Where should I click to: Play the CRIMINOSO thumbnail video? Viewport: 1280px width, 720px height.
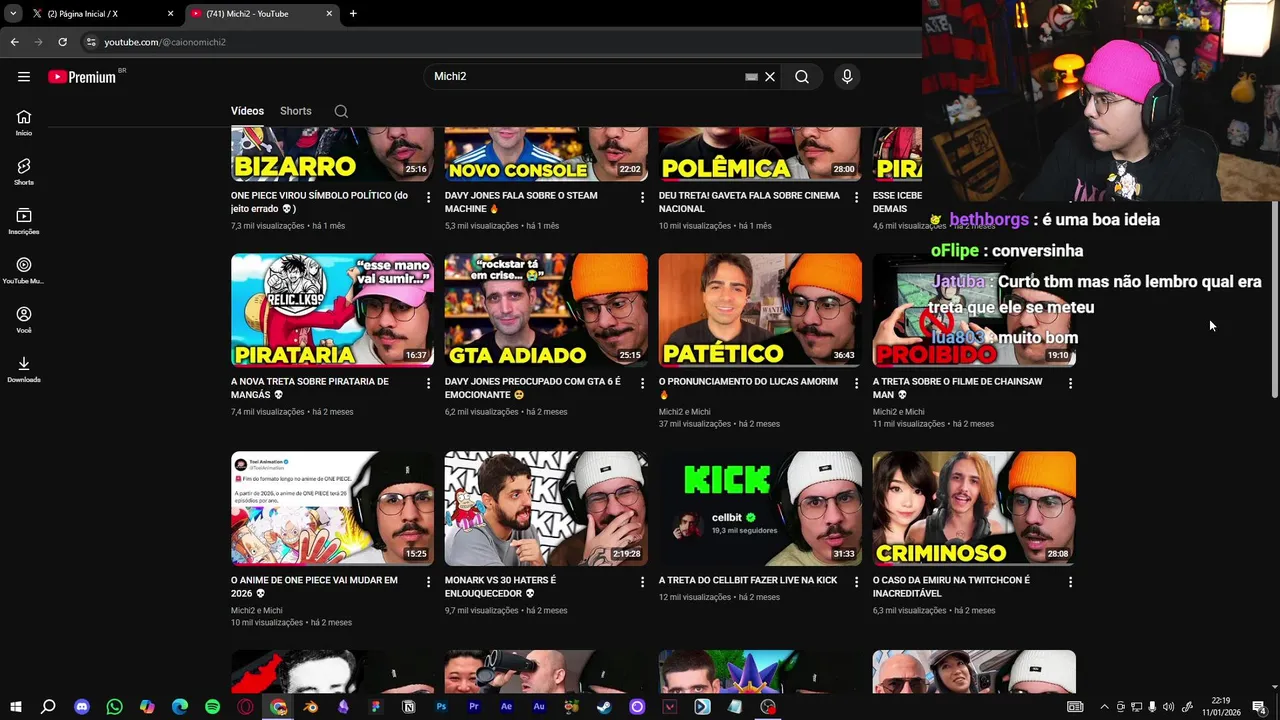[974, 508]
